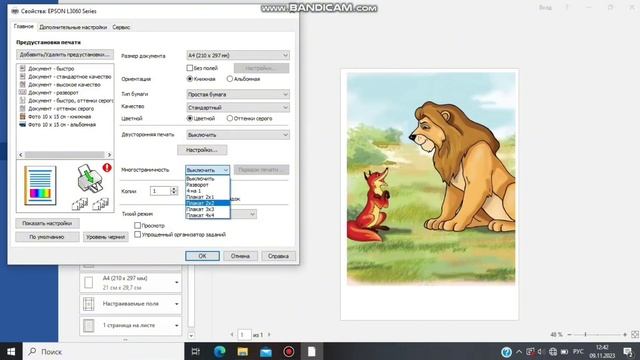This screenshot has width=640, height=360.
Task: Select 'Цветной' color mode
Action: point(189,118)
